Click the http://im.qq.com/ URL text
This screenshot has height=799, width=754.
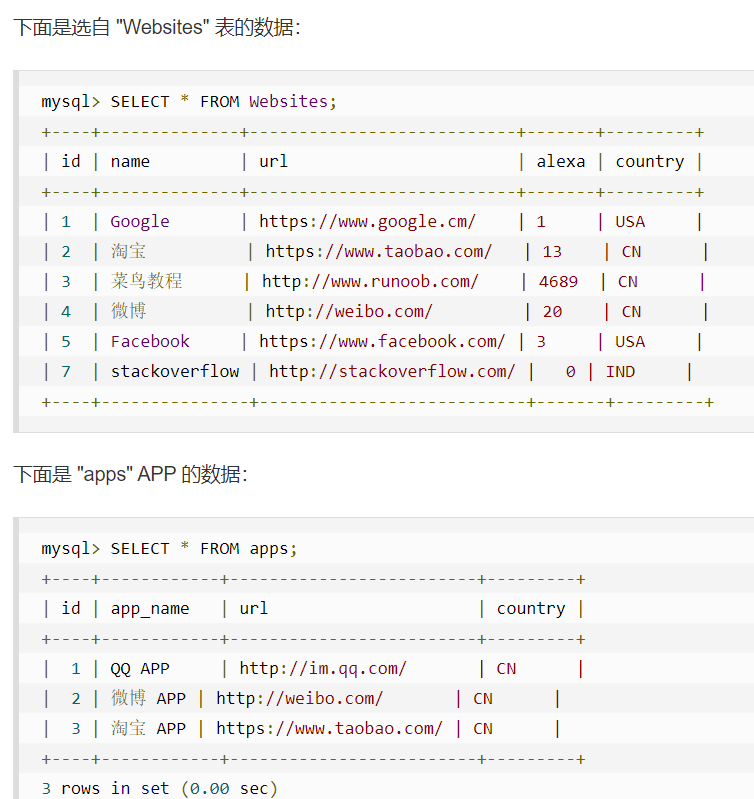323,669
